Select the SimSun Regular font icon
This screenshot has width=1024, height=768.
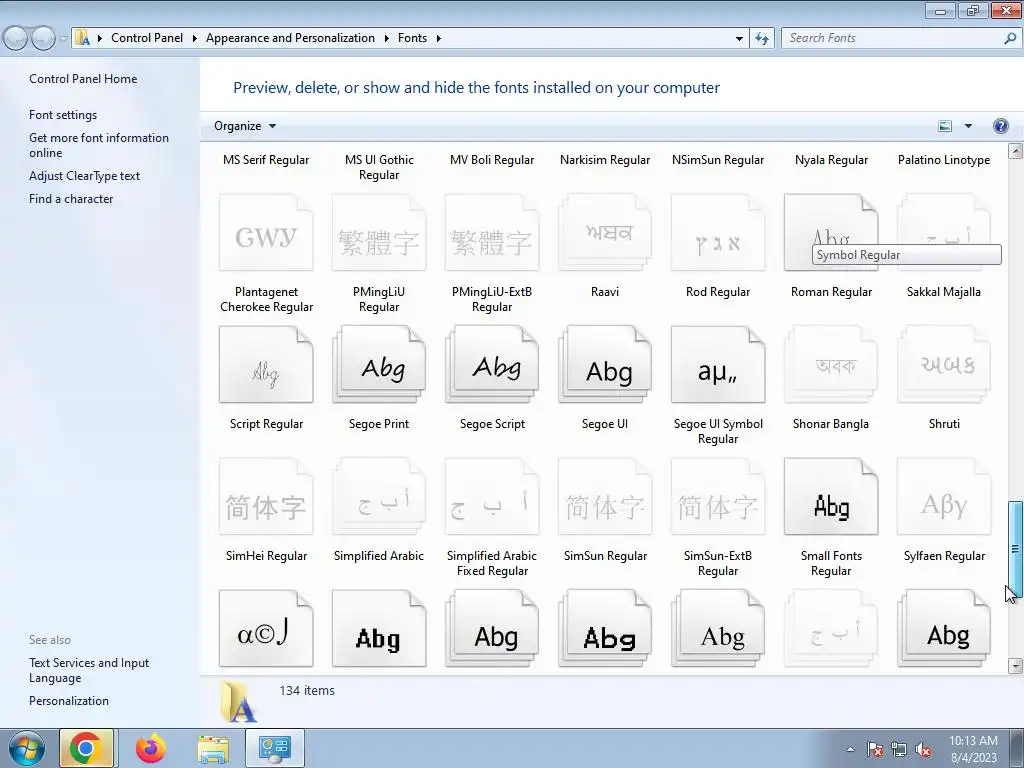605,496
